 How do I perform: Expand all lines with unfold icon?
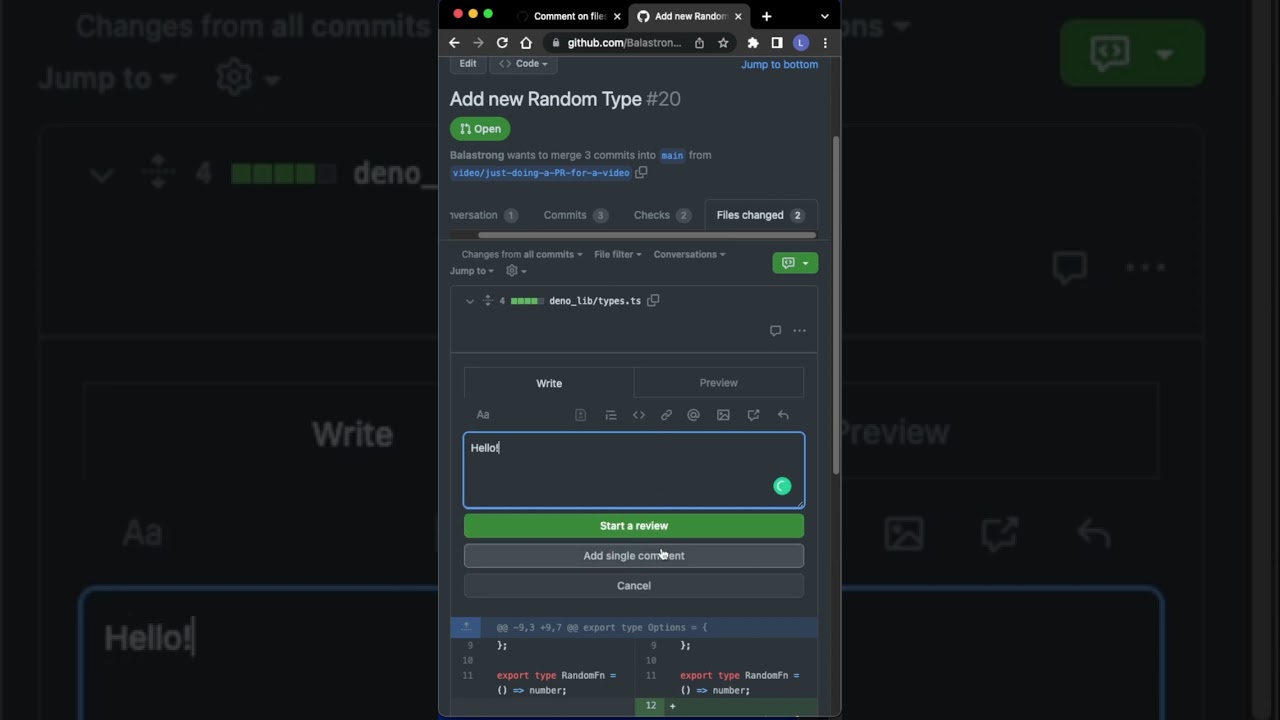pyautogui.click(x=488, y=300)
